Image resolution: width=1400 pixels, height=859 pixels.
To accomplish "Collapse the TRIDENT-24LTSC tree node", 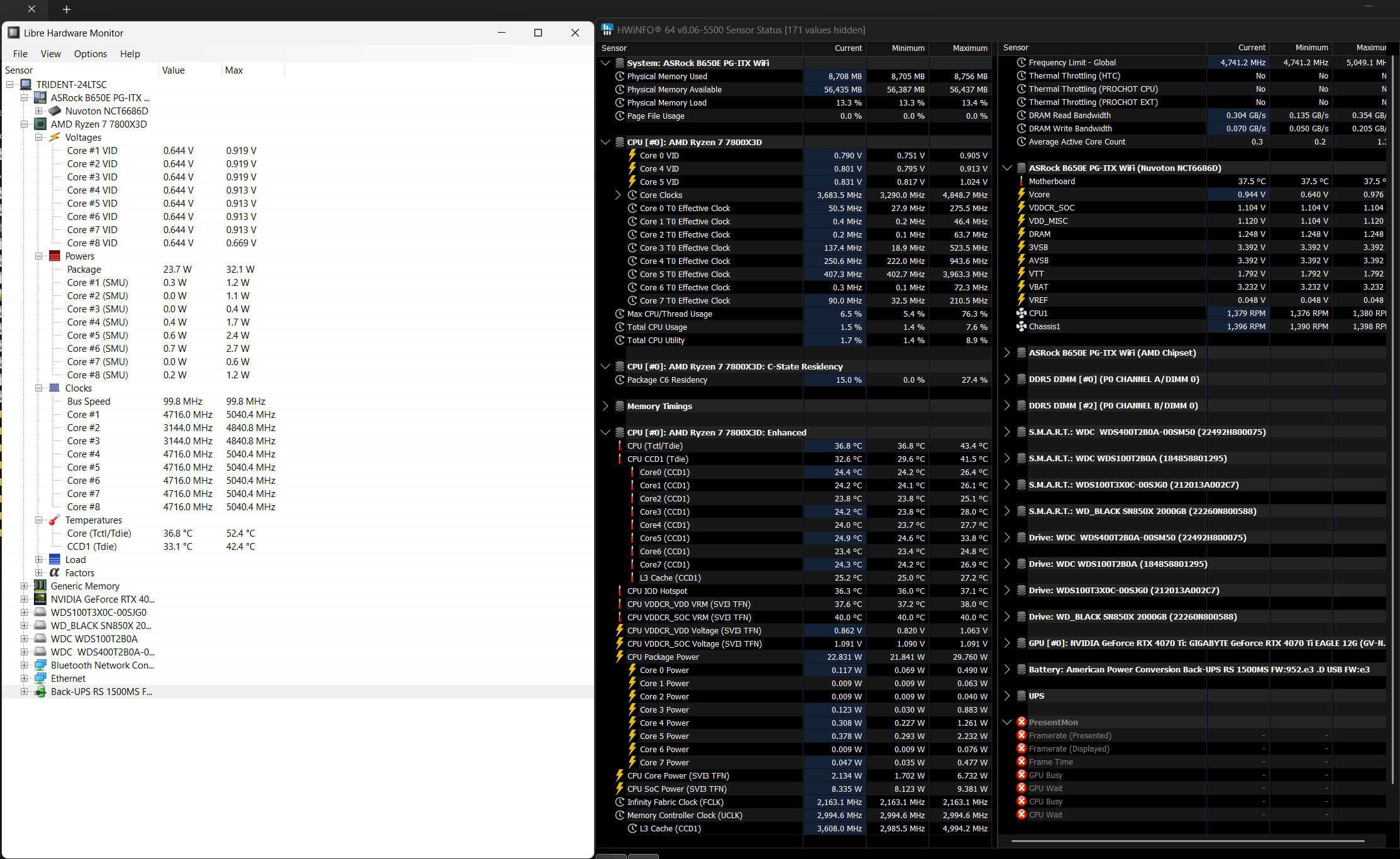I will pyautogui.click(x=10, y=84).
